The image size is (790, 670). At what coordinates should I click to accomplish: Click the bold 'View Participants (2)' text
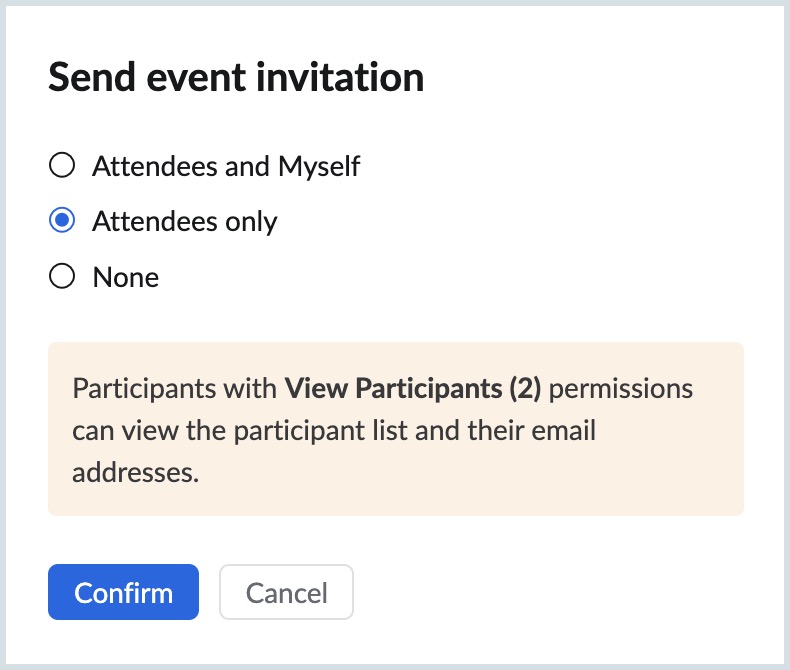[x=412, y=388]
